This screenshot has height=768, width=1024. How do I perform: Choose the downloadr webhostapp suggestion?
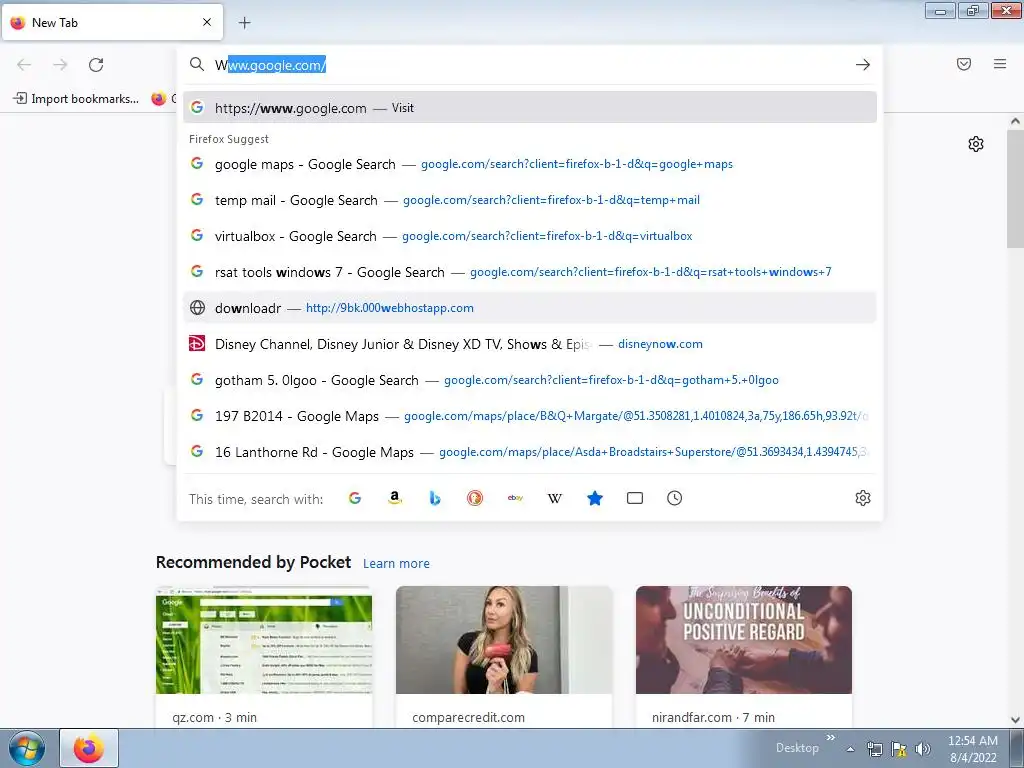coord(530,308)
